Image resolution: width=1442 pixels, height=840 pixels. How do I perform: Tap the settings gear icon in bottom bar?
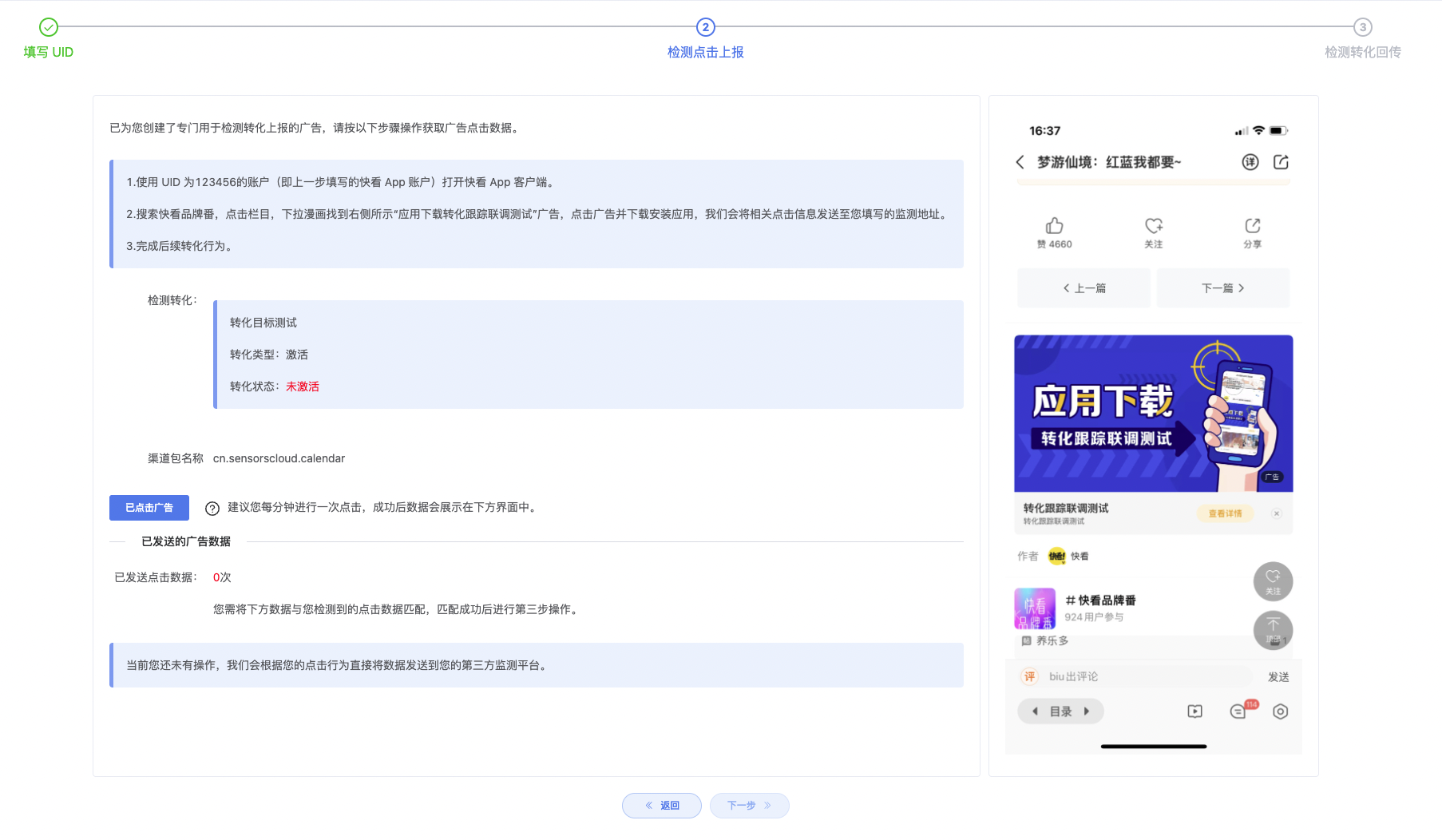pyautogui.click(x=1281, y=711)
